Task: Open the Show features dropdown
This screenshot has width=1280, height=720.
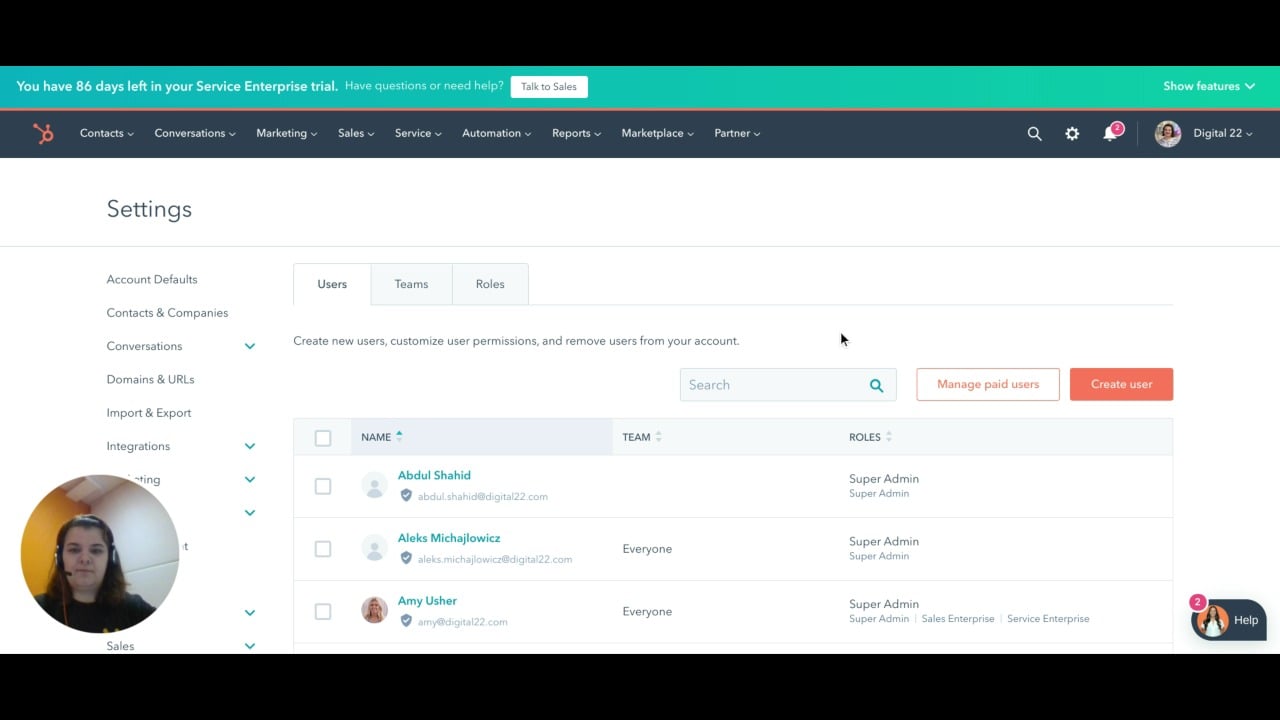Action: click(x=1208, y=86)
